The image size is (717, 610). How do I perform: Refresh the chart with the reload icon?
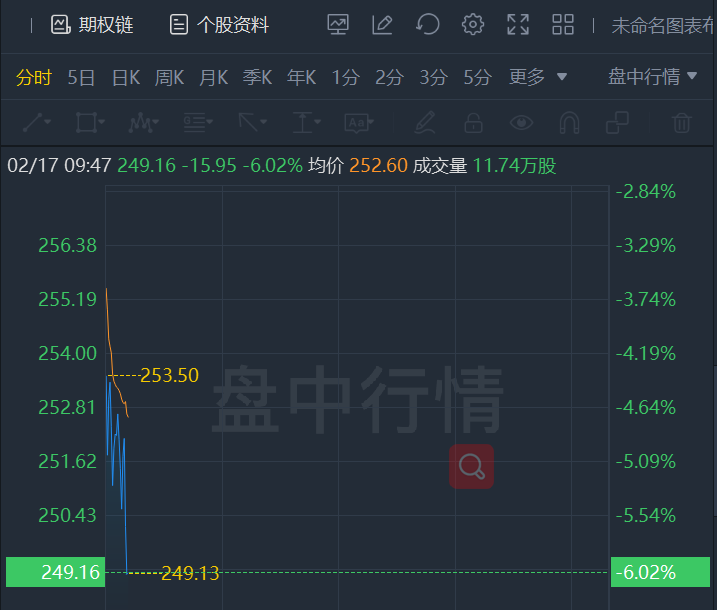click(428, 24)
